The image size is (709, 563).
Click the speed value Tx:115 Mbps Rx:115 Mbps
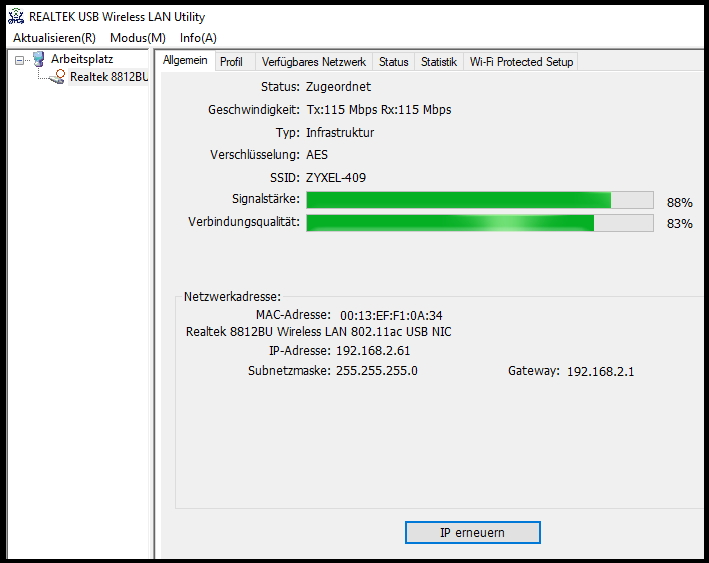[379, 110]
